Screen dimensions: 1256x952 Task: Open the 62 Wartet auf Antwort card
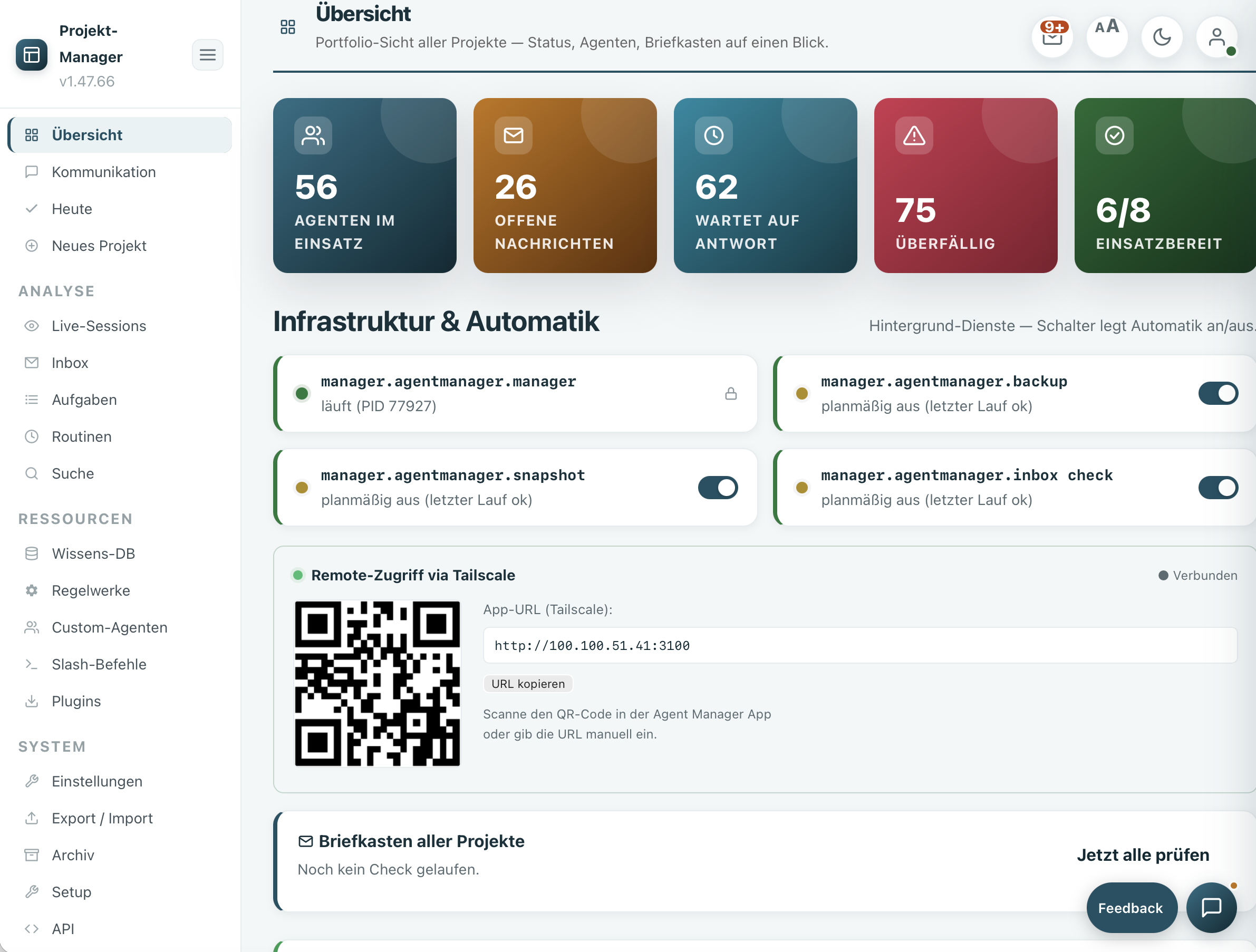pyautogui.click(x=766, y=186)
